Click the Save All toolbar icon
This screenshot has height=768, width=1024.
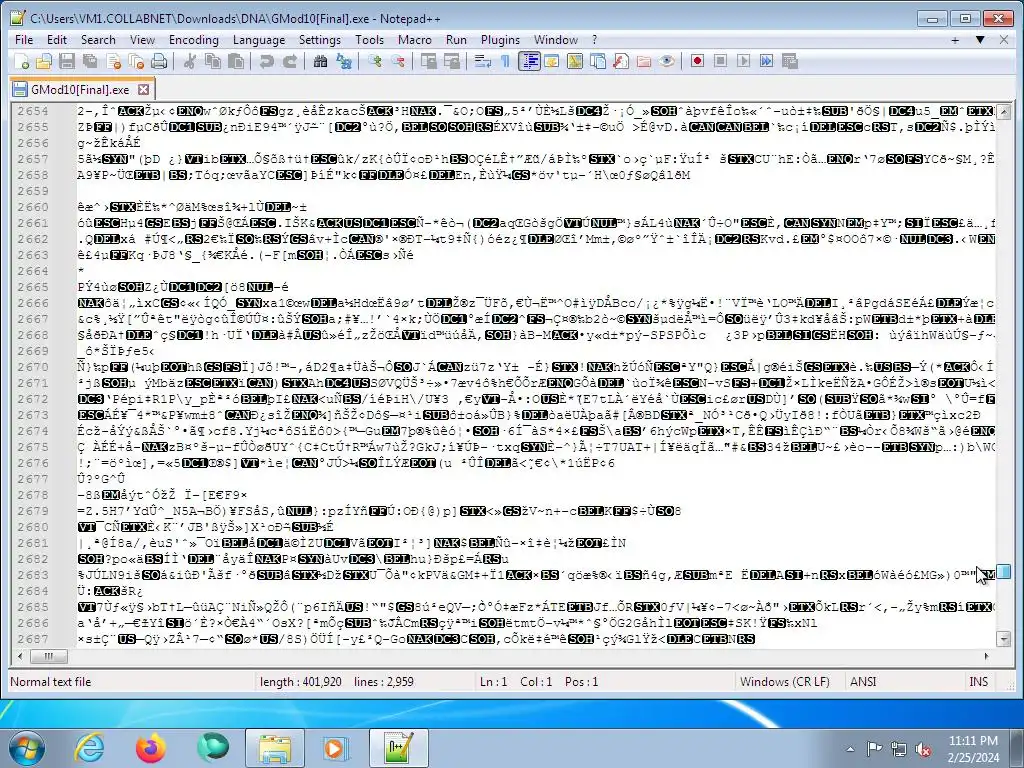(x=89, y=61)
